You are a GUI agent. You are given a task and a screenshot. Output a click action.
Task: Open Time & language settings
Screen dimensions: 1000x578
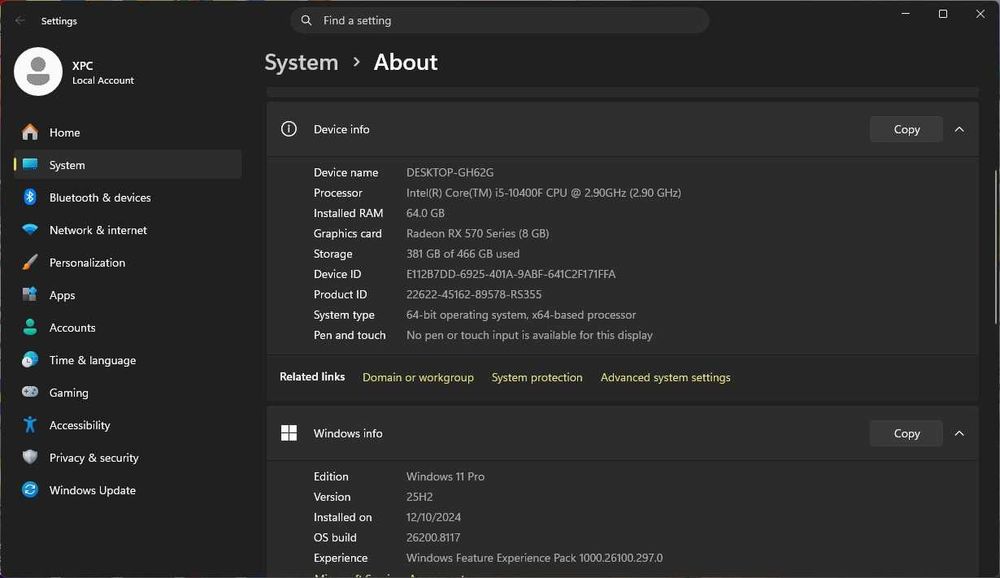click(128, 360)
